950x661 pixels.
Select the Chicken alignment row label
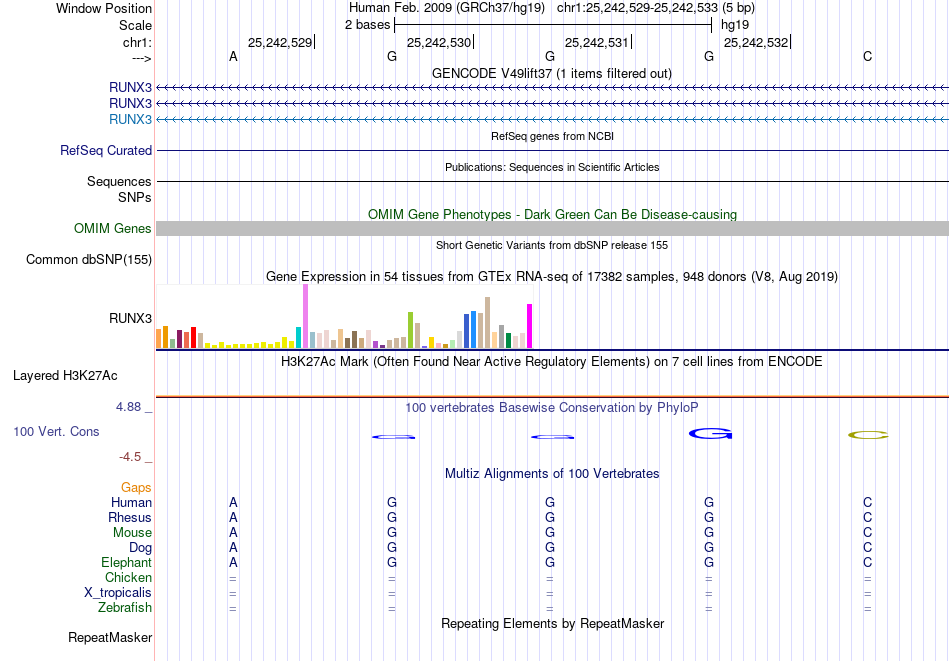pyautogui.click(x=128, y=577)
